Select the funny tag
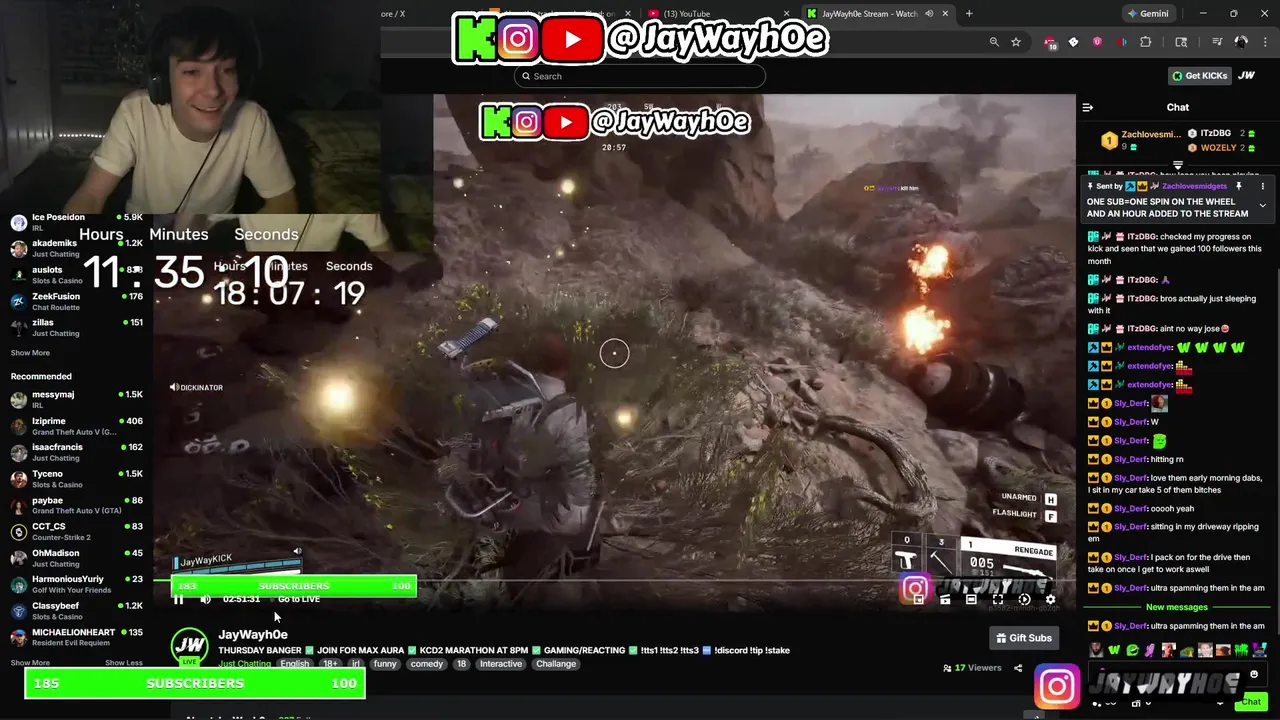The width and height of the screenshot is (1280, 720). (385, 664)
